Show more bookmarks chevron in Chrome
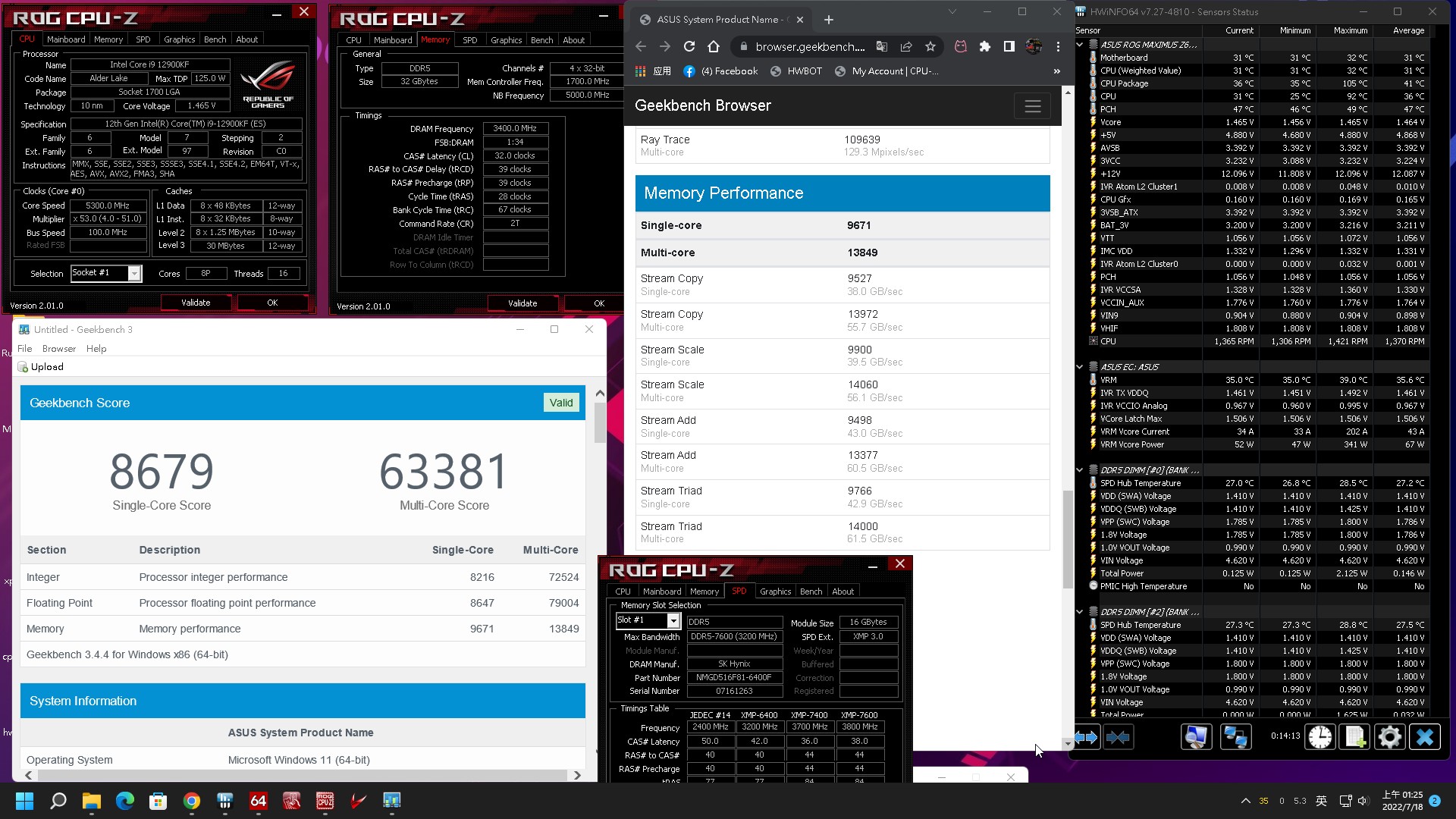1456x819 pixels. [1056, 71]
